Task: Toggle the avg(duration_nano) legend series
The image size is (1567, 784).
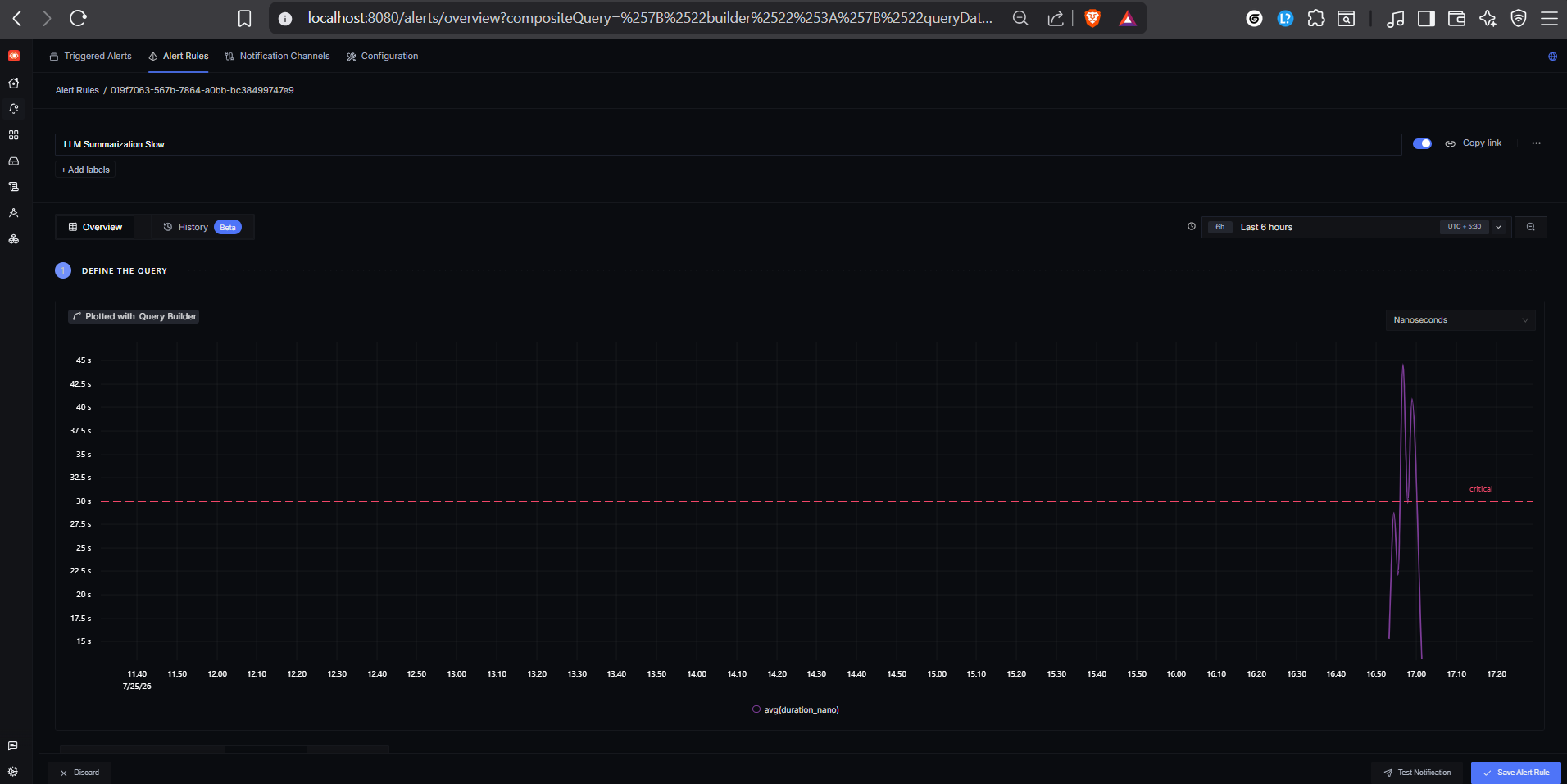Action: [796, 709]
